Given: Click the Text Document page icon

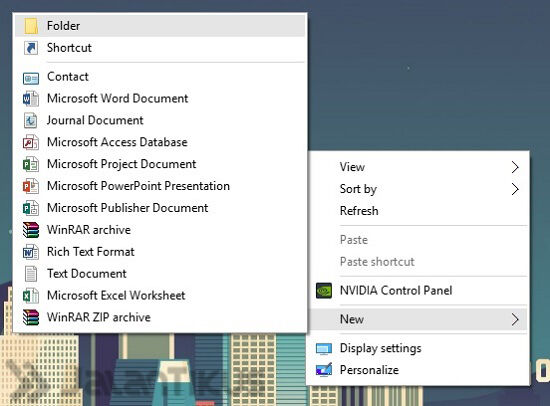Looking at the screenshot, I should (31, 274).
